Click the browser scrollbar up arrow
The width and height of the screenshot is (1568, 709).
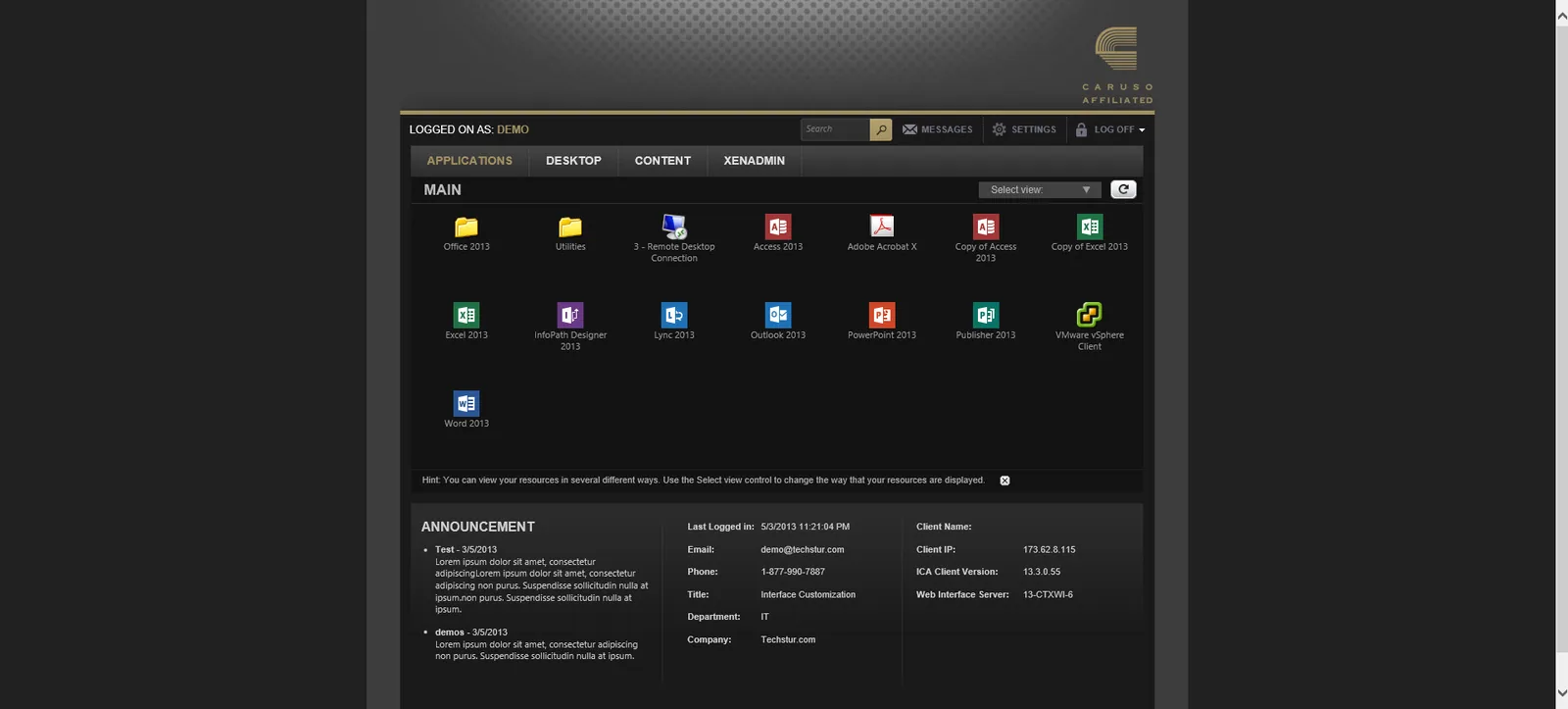(x=1561, y=16)
